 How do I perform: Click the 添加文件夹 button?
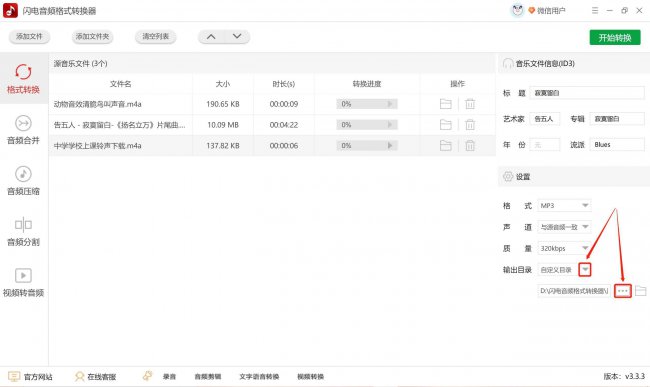click(x=92, y=36)
